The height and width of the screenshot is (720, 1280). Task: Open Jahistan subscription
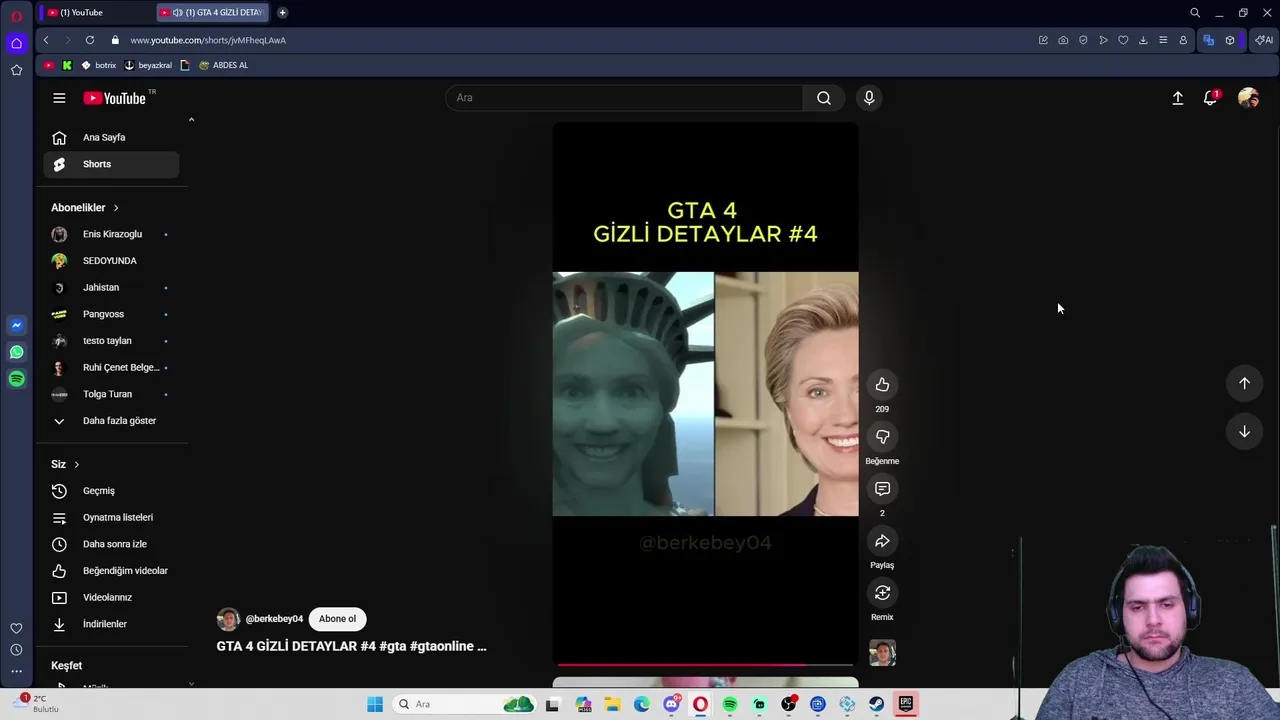pyautogui.click(x=111, y=288)
